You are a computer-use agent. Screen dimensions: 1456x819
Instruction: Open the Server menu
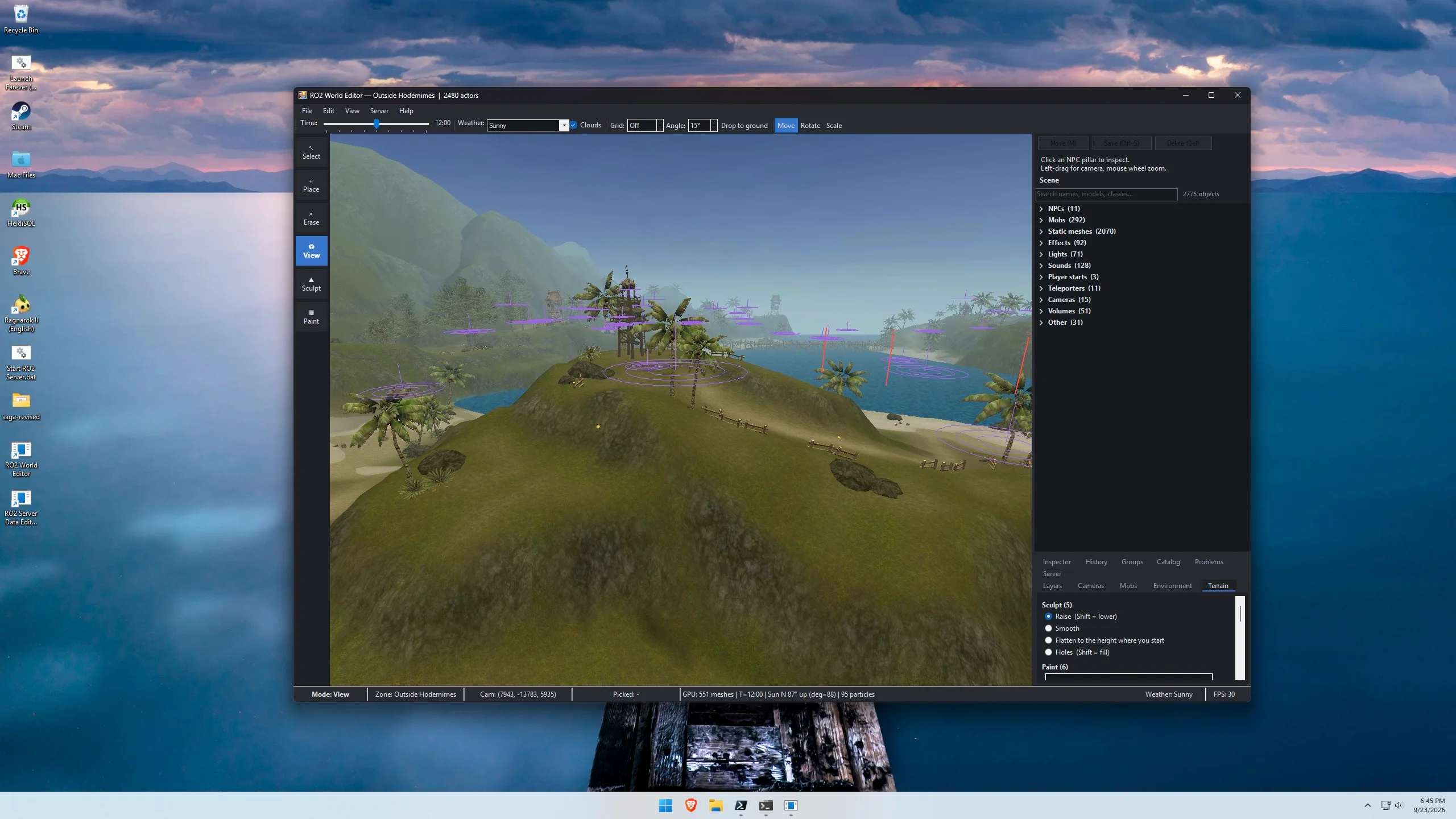379,111
